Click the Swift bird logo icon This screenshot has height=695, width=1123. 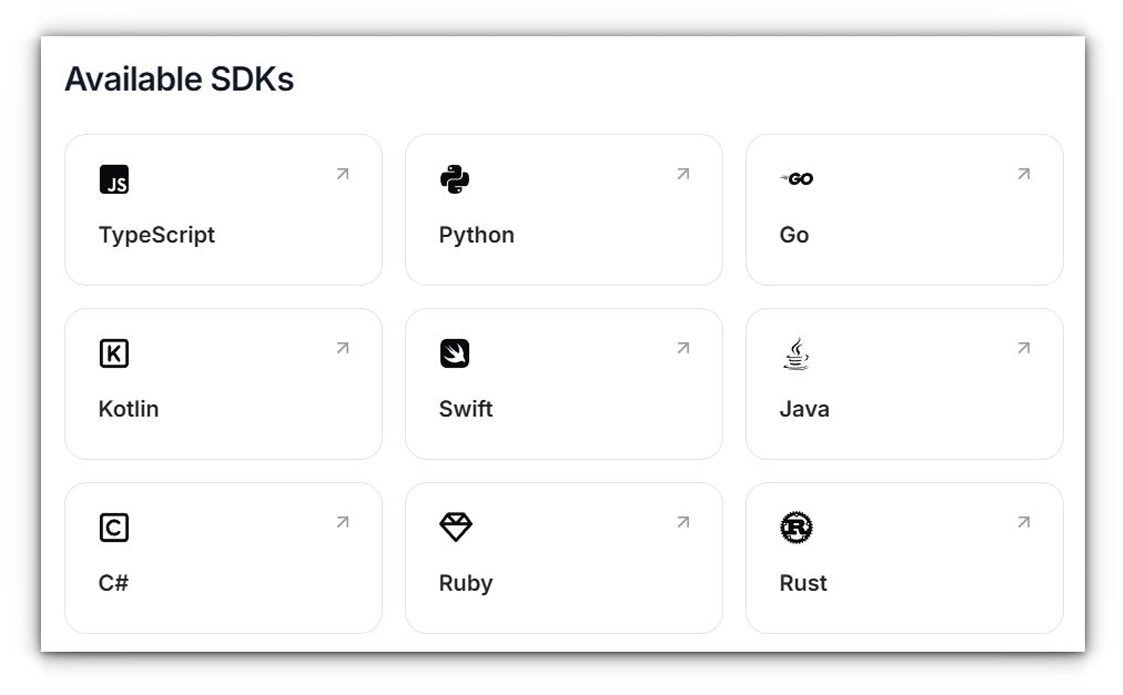(455, 354)
